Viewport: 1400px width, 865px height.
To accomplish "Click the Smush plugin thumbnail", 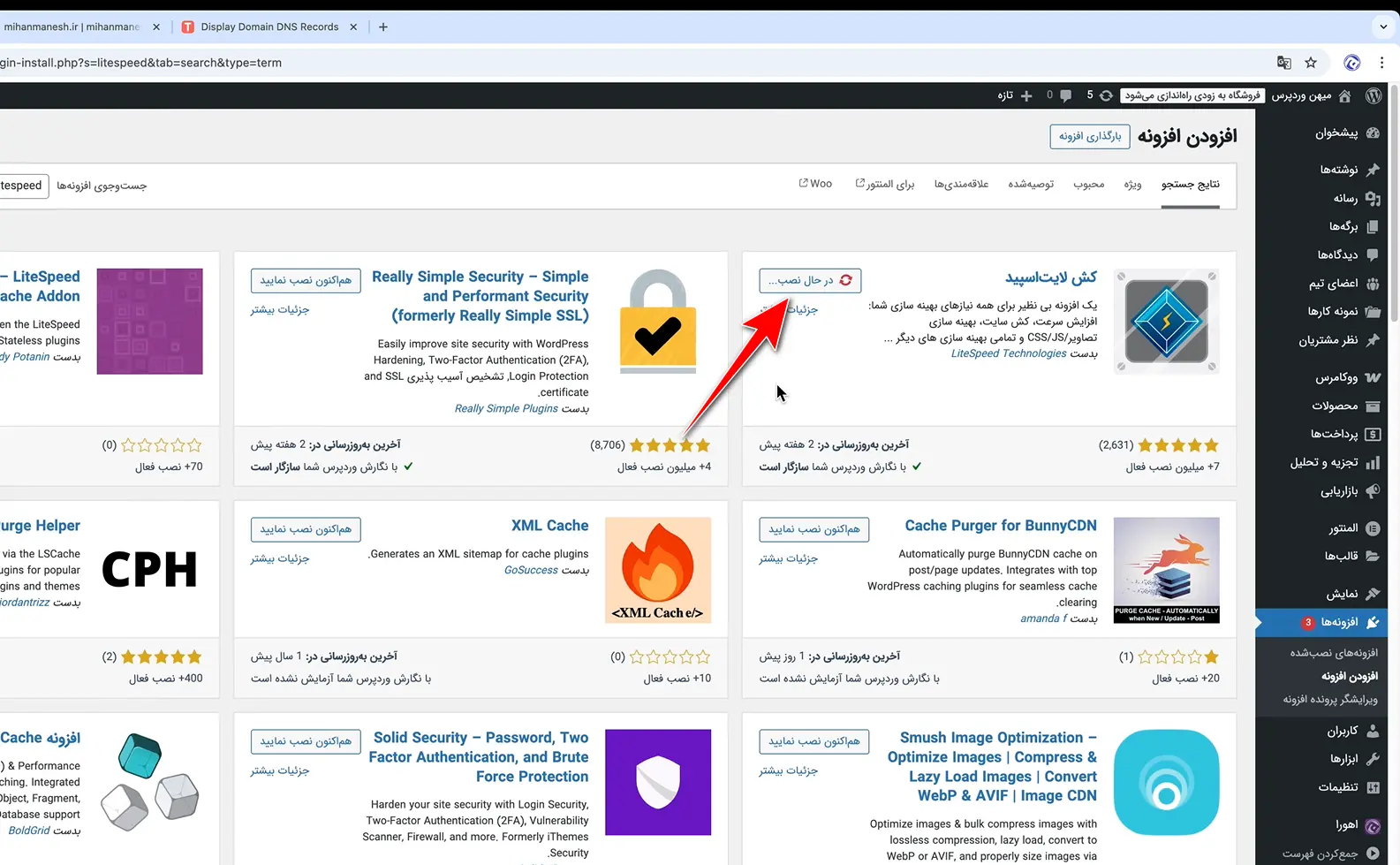I will (x=1167, y=782).
